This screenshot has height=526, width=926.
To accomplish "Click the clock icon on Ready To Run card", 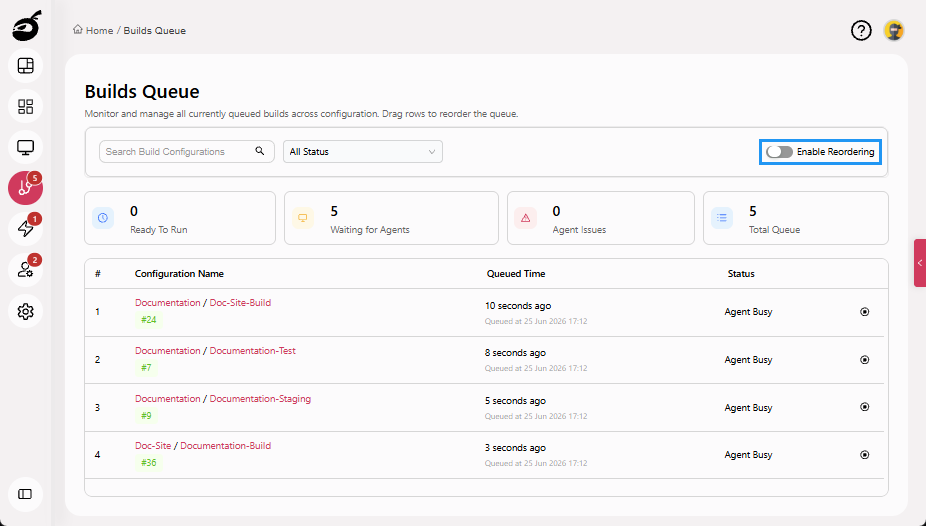I will coord(103,218).
